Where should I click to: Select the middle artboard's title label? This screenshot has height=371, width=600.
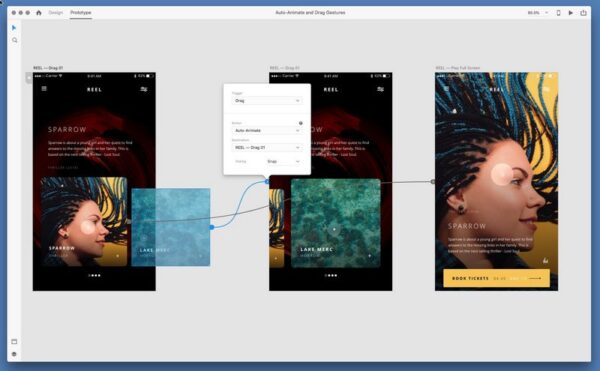(x=285, y=68)
